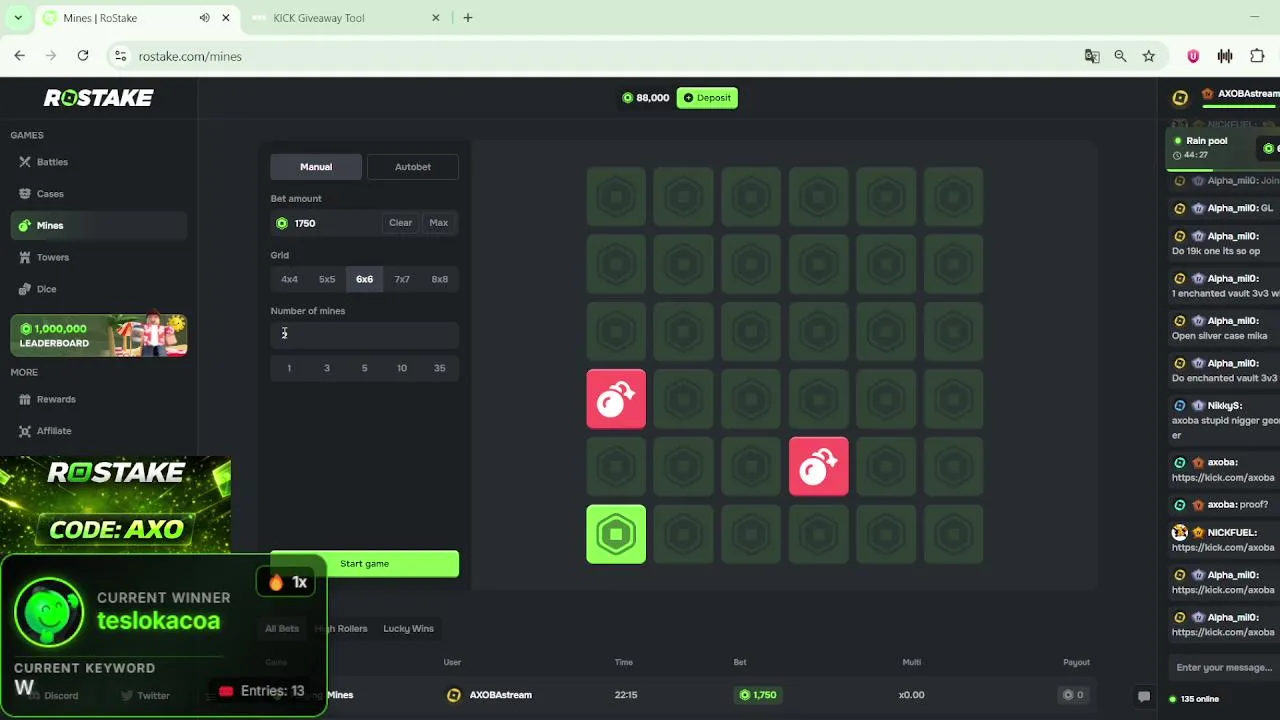The image size is (1280, 720).
Task: Click the zoom magnifier icon in address bar
Action: point(1120,56)
